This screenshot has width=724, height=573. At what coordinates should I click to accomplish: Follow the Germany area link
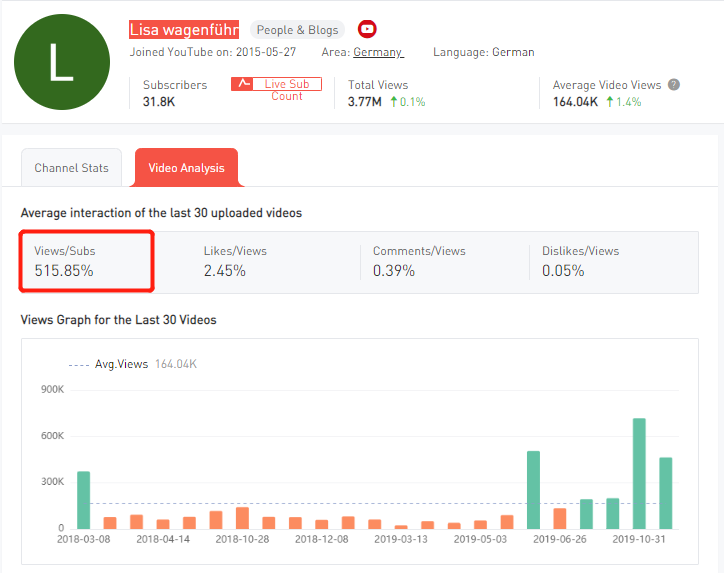(x=379, y=52)
